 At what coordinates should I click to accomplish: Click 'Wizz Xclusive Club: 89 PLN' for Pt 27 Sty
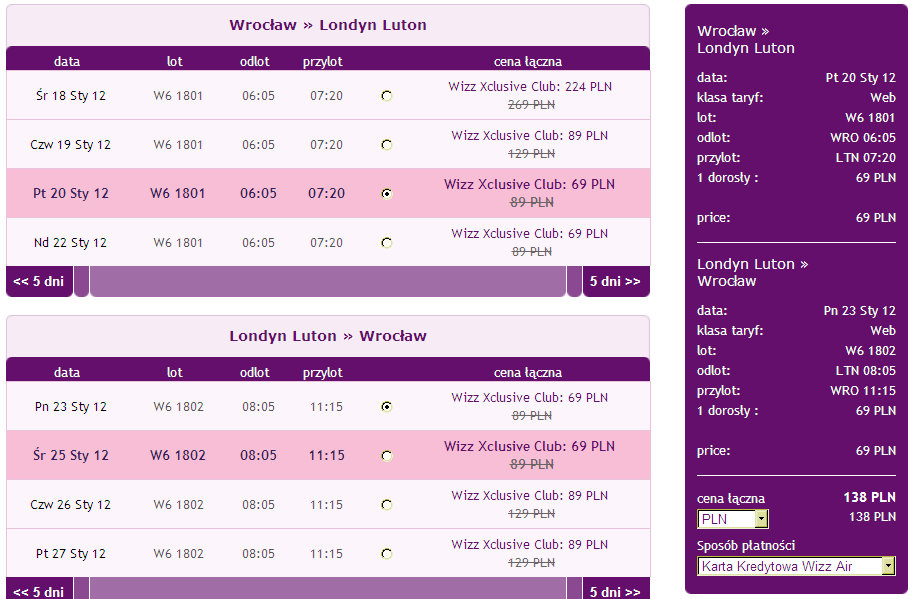530,545
